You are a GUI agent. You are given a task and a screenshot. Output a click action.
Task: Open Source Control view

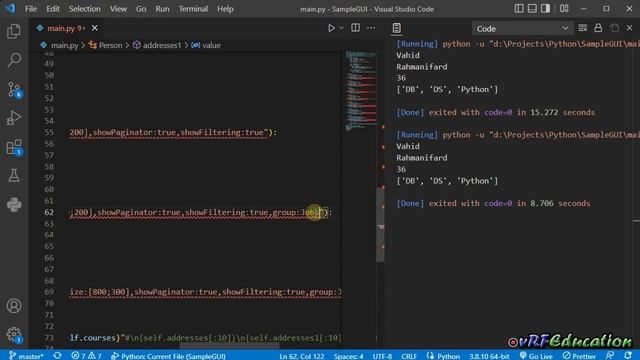(x=14, y=89)
